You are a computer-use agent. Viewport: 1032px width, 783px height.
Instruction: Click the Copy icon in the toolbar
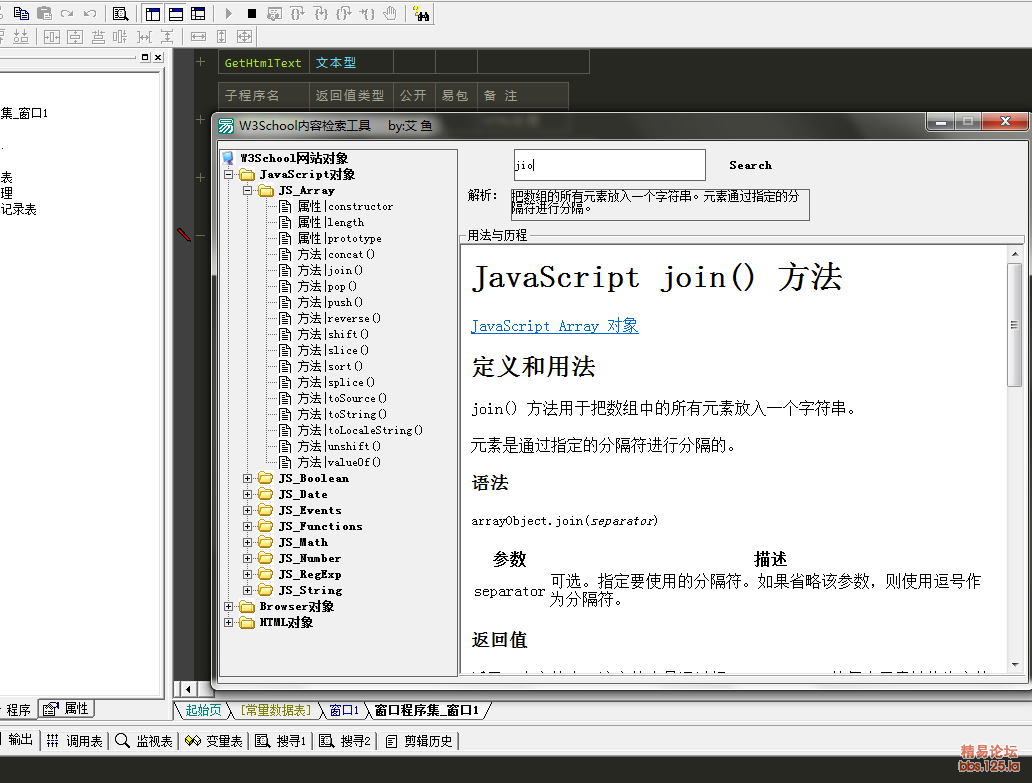[x=21, y=13]
